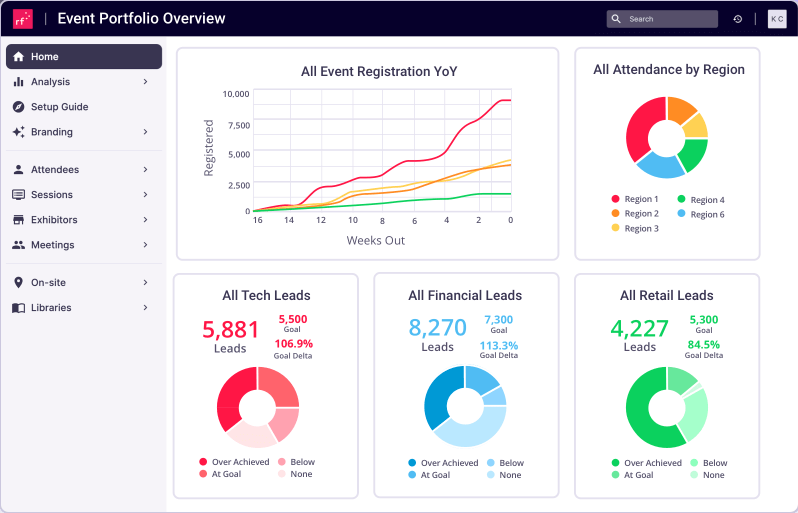Click the history clock icon

738,19
